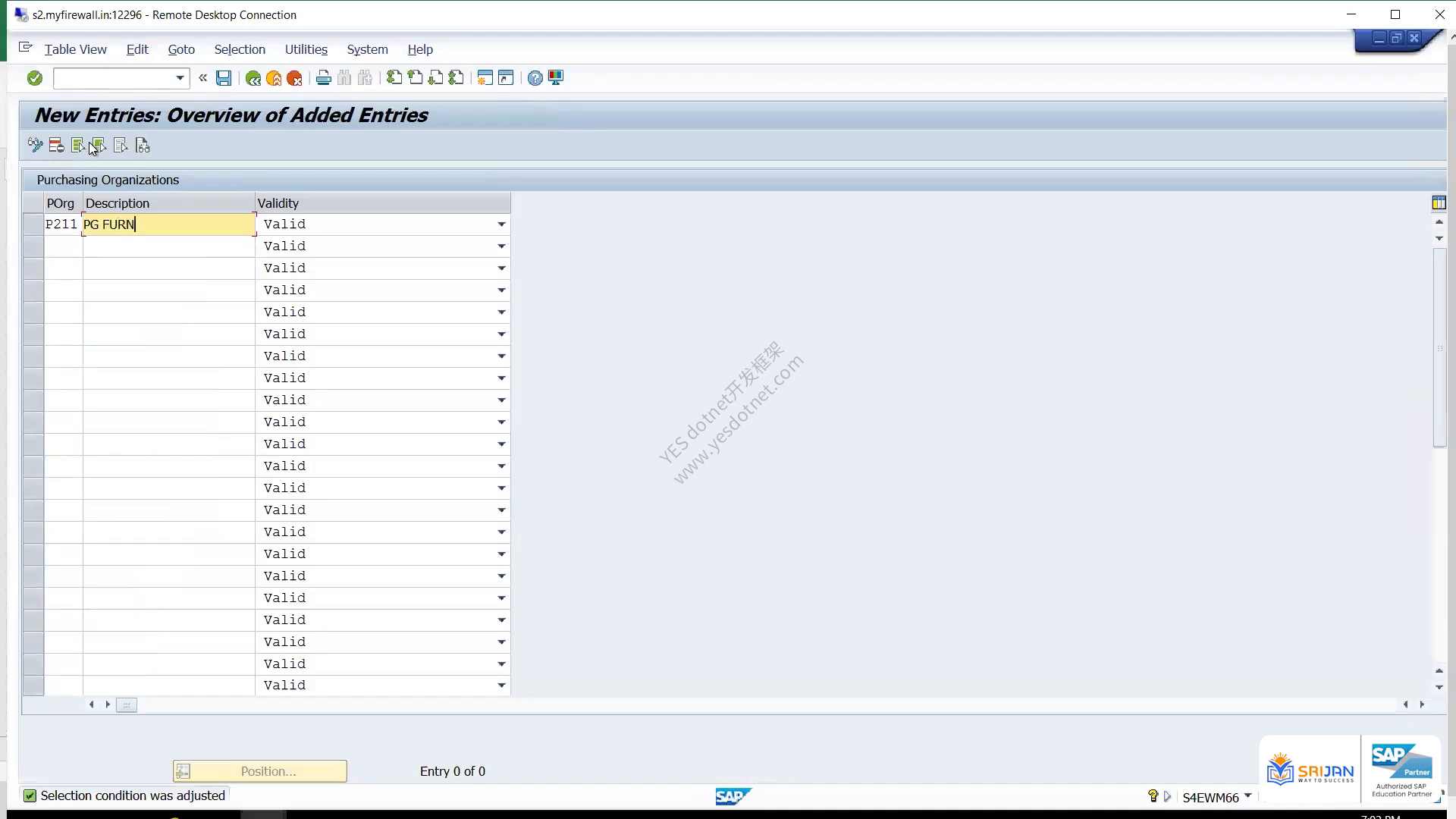Click the 'Entry 0 of 0' text
The height and width of the screenshot is (819, 1456).
click(453, 771)
